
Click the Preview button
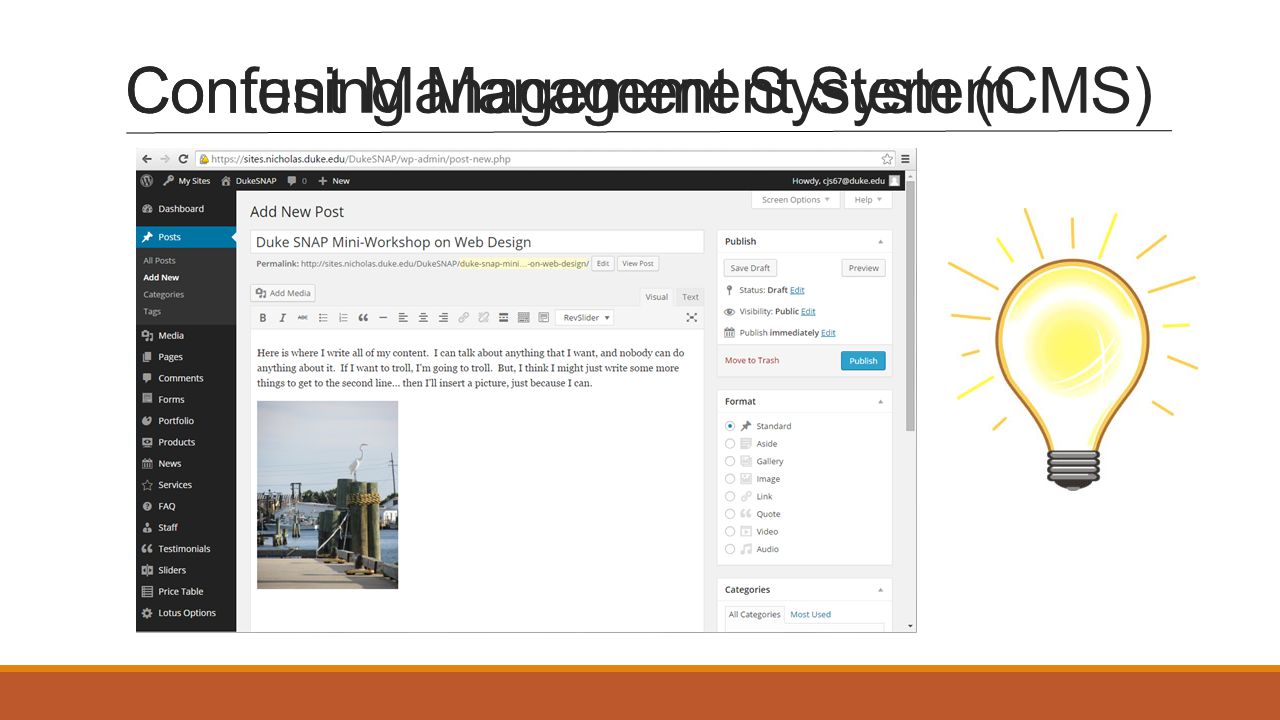point(864,268)
